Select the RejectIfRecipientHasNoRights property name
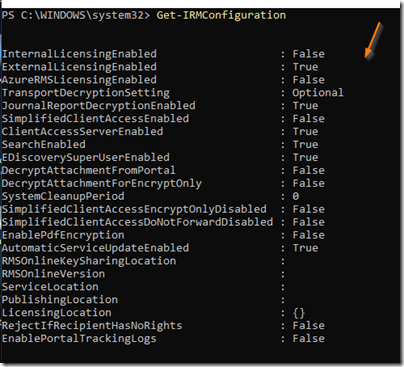Image resolution: width=404 pixels, height=367 pixels. pyautogui.click(x=92, y=326)
